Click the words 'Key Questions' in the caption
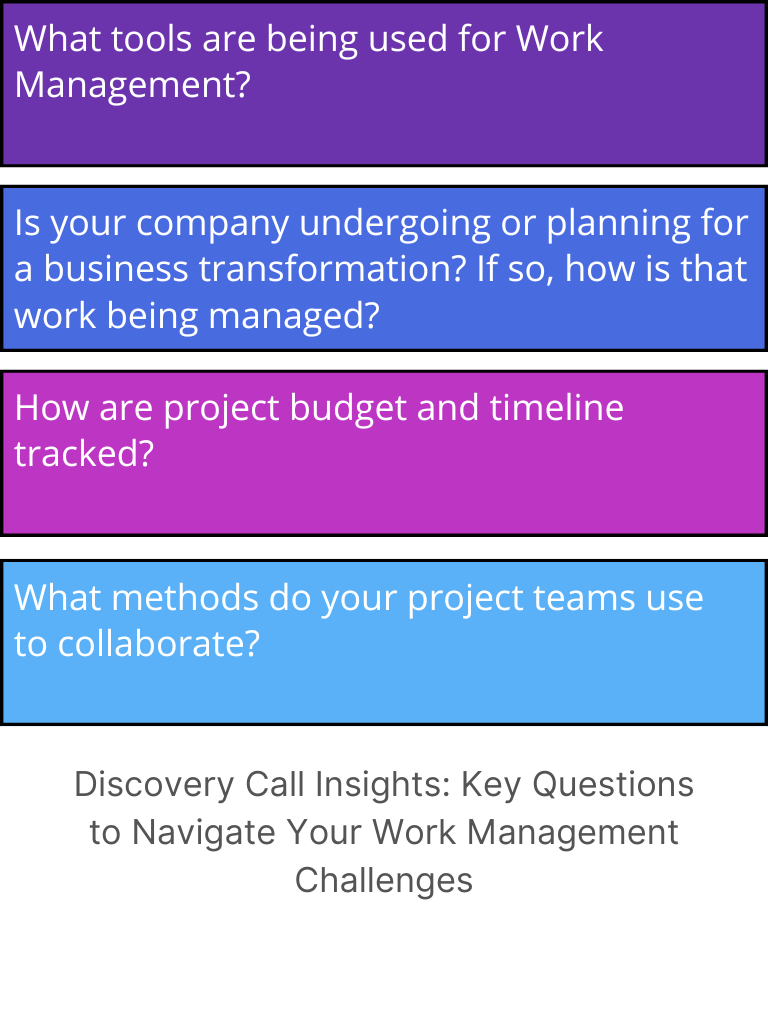The height and width of the screenshot is (1024, 768). click(x=577, y=784)
